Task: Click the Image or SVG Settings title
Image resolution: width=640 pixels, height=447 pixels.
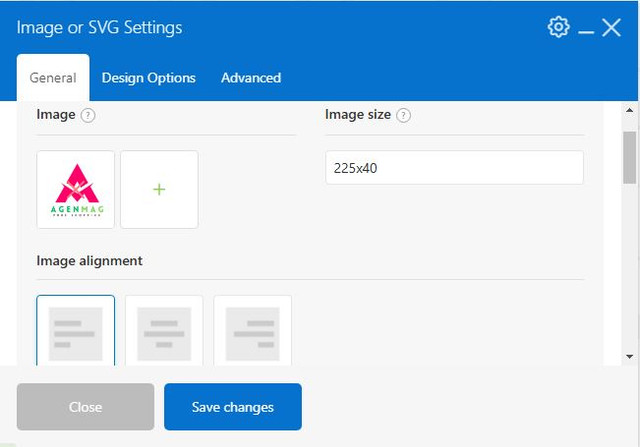Action: (x=99, y=27)
